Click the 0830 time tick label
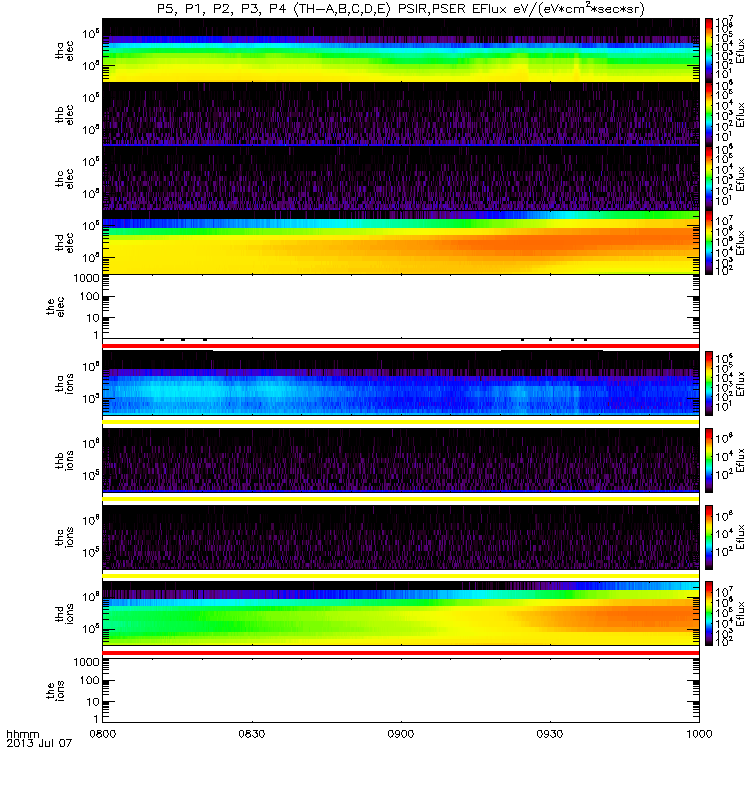The height and width of the screenshot is (800, 750). [252, 734]
